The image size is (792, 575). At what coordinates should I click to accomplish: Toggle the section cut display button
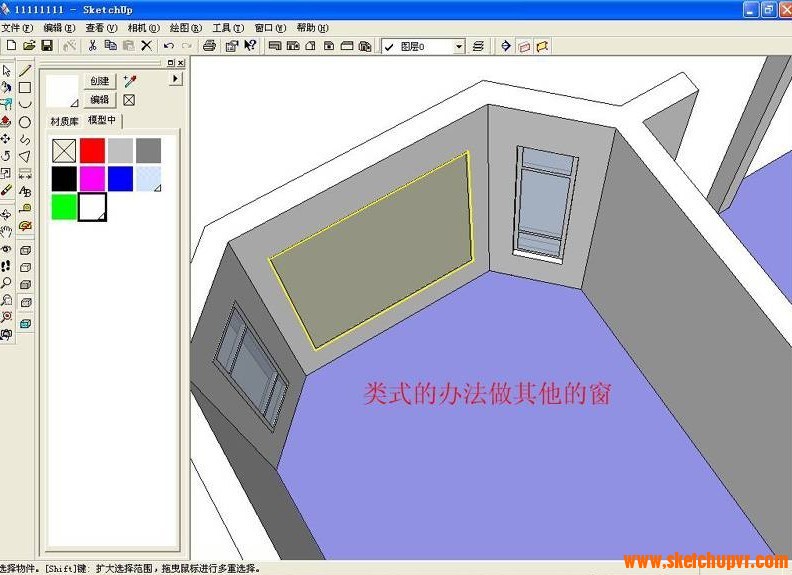point(542,46)
